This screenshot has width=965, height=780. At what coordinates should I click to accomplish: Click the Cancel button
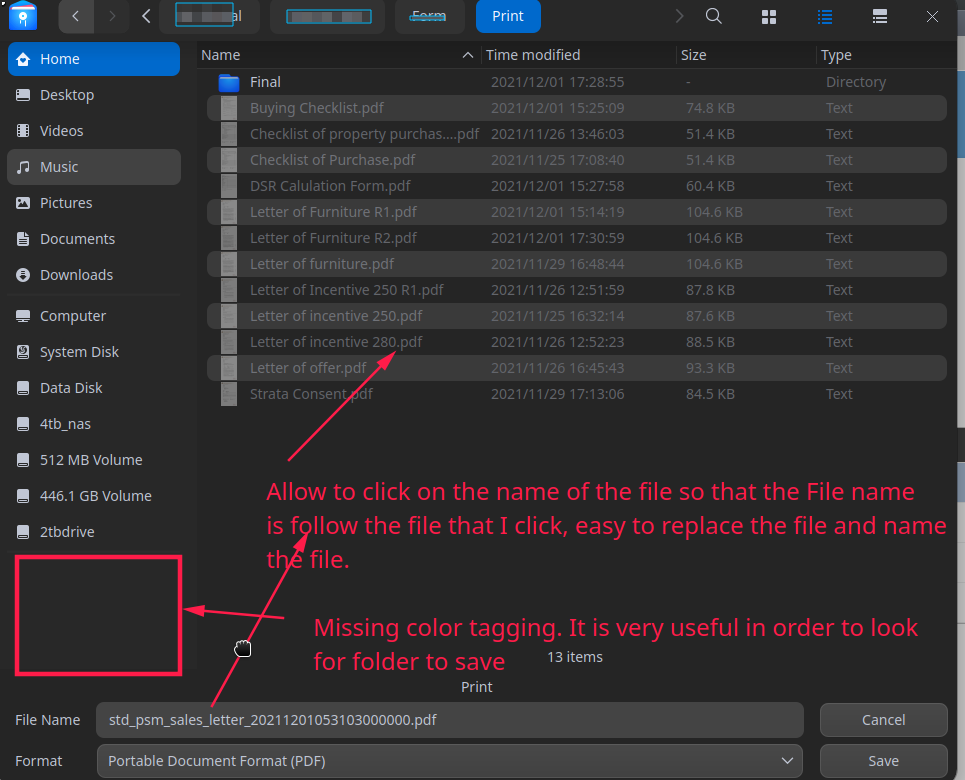tap(883, 720)
